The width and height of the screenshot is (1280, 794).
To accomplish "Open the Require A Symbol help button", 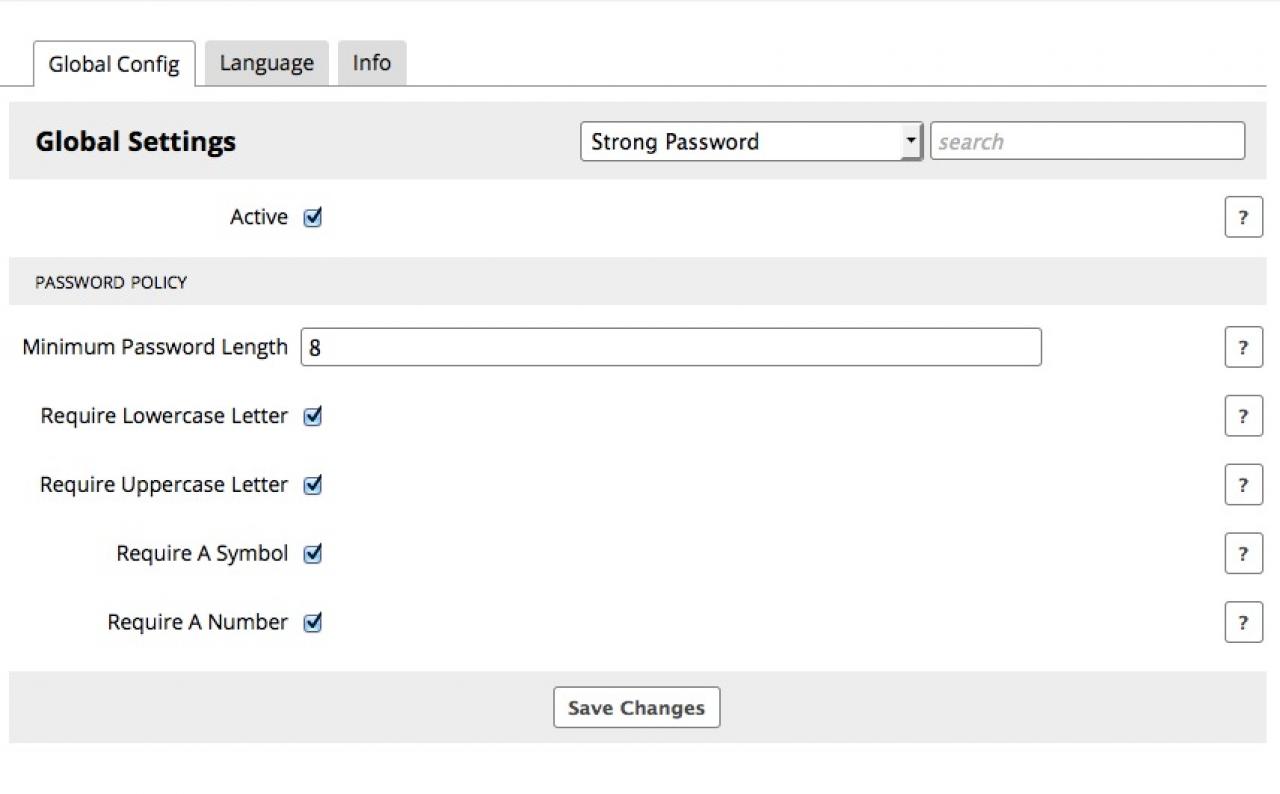I will coord(1243,553).
